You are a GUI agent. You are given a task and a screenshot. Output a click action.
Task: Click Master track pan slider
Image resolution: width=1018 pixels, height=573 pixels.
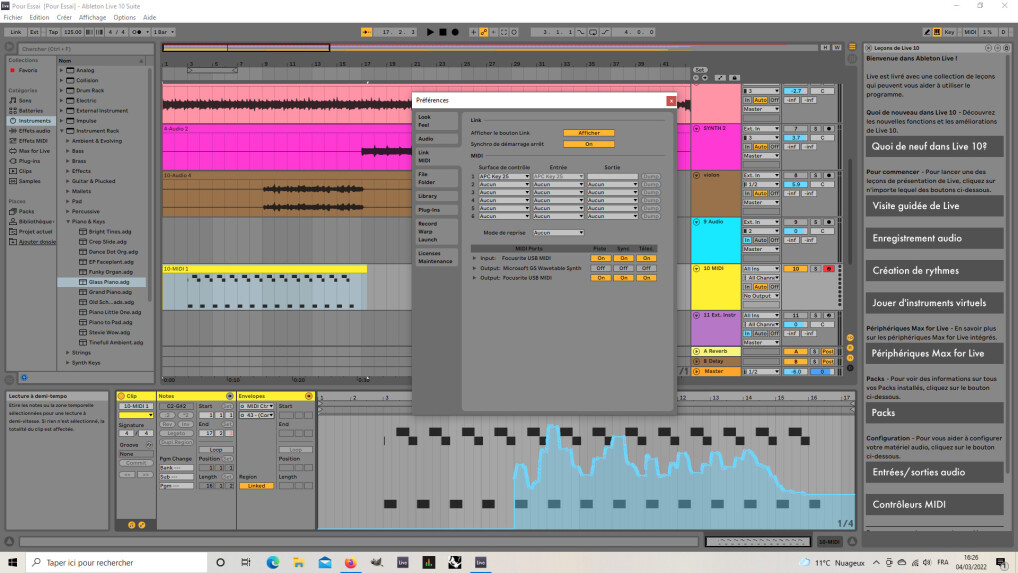(x=822, y=372)
